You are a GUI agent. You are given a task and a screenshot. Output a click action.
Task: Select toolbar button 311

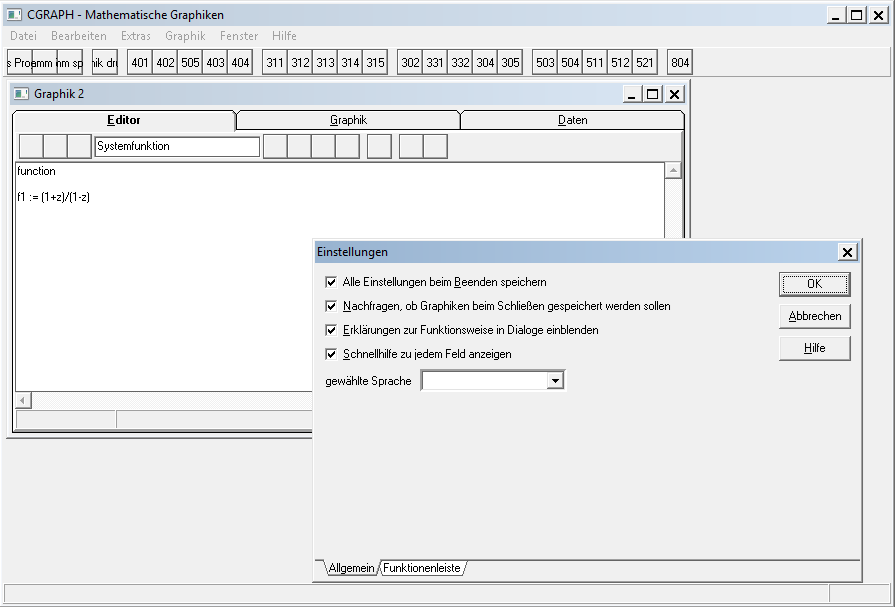click(275, 63)
